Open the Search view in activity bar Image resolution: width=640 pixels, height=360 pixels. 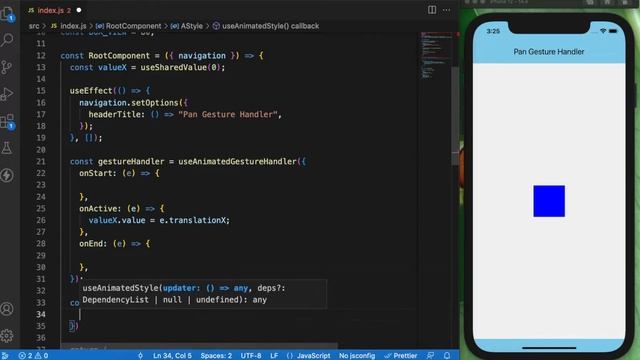[7, 40]
